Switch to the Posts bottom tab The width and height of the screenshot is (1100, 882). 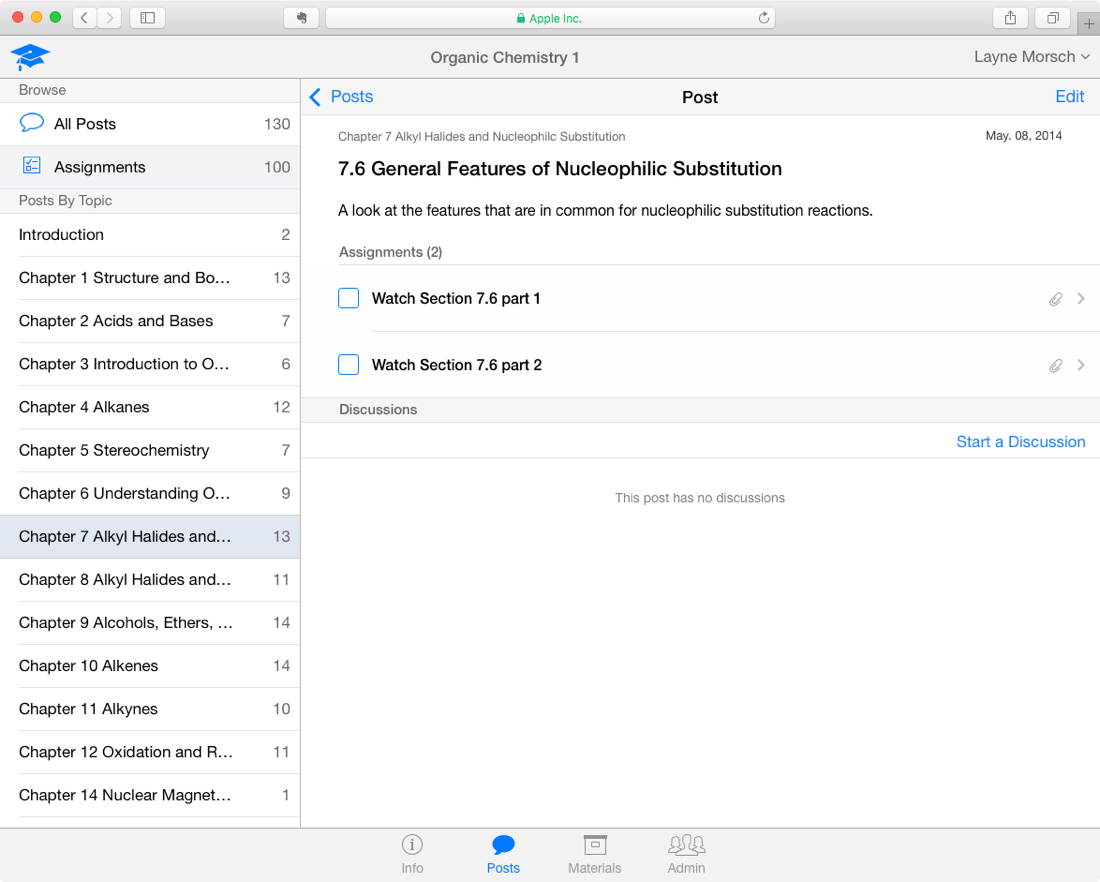[x=503, y=854]
